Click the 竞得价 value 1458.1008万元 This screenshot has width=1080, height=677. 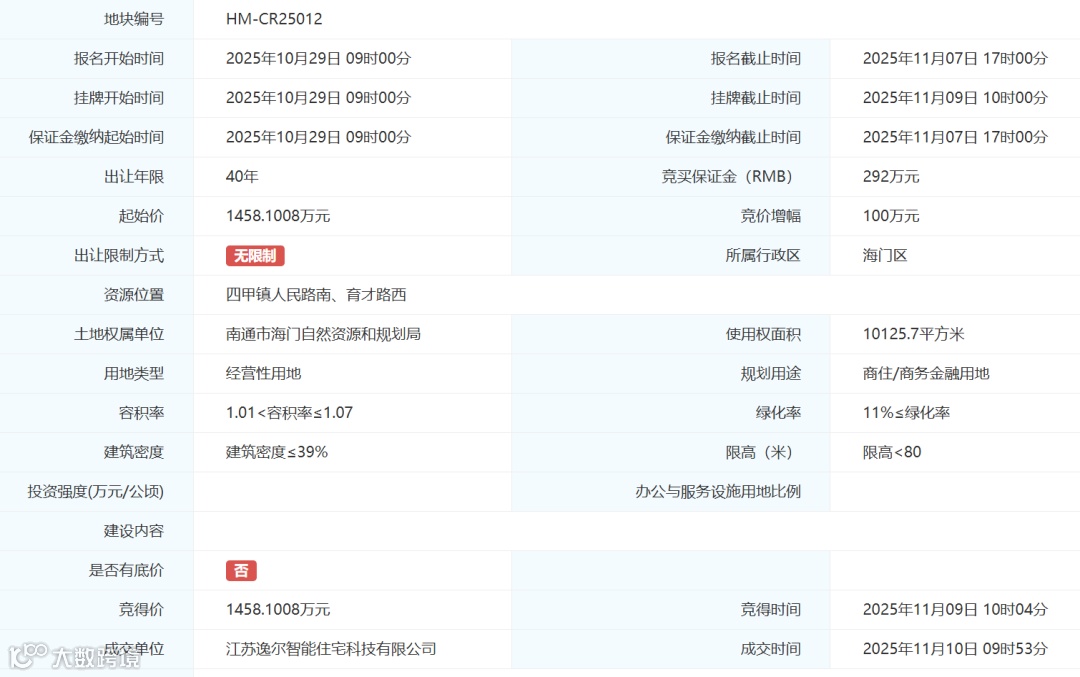[278, 610]
